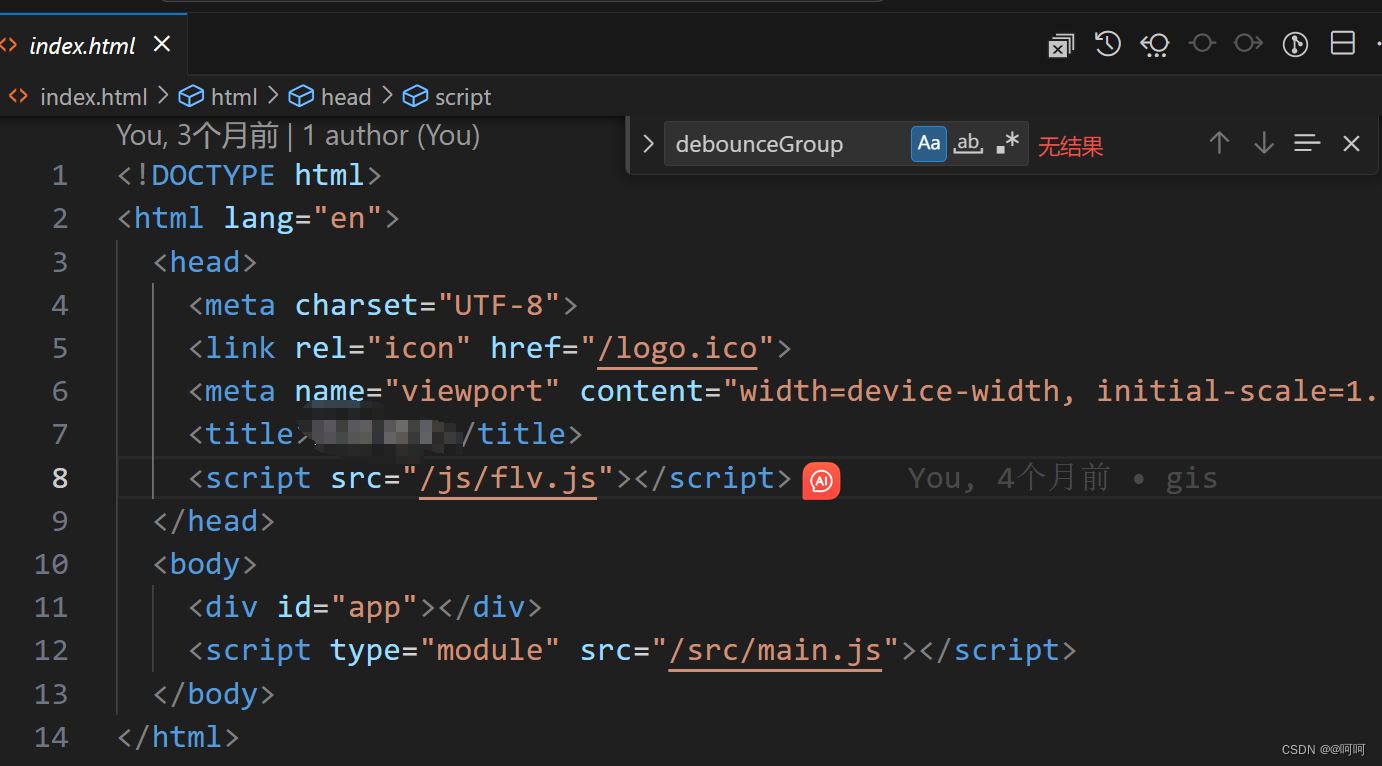
Task: Click index.html in the breadcrumb
Action: point(93,97)
